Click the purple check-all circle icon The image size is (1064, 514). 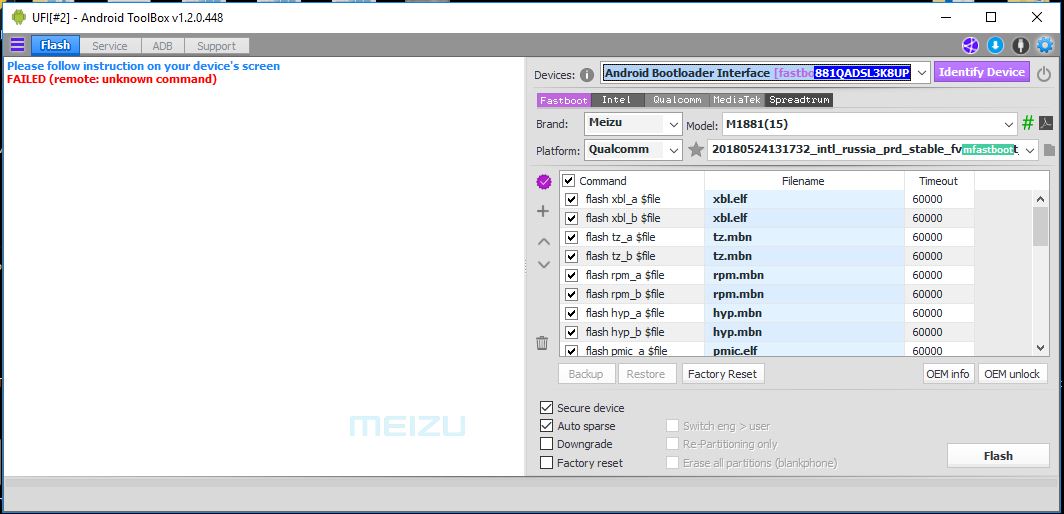544,181
